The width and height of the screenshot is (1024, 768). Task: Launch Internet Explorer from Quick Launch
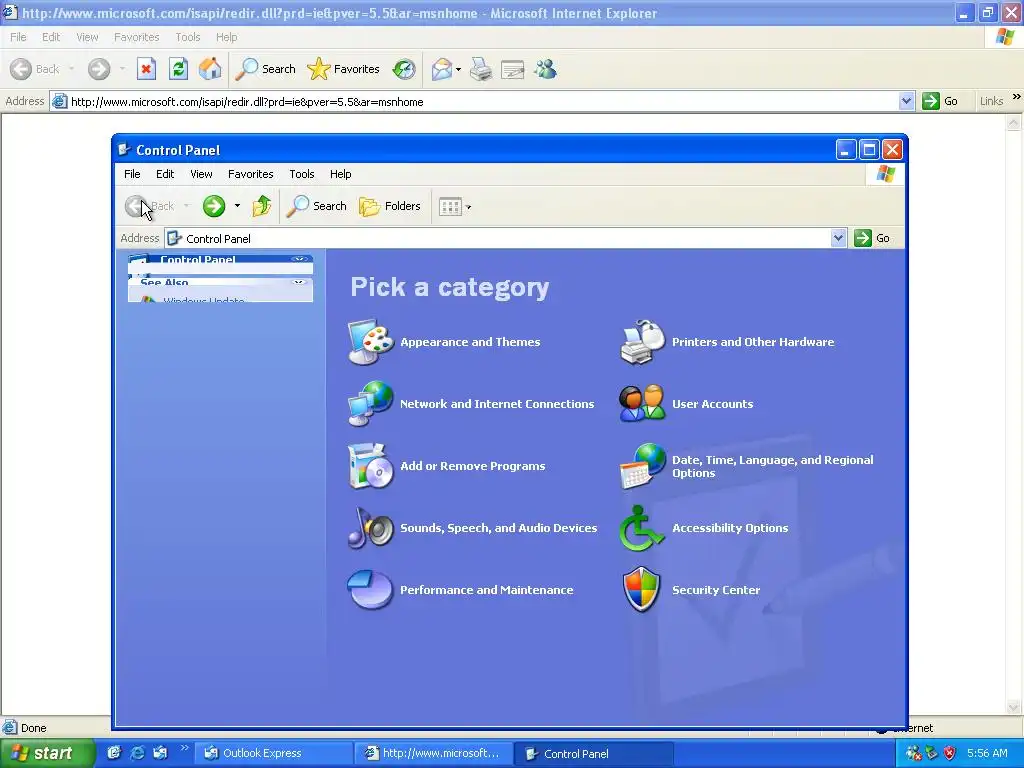[x=137, y=753]
